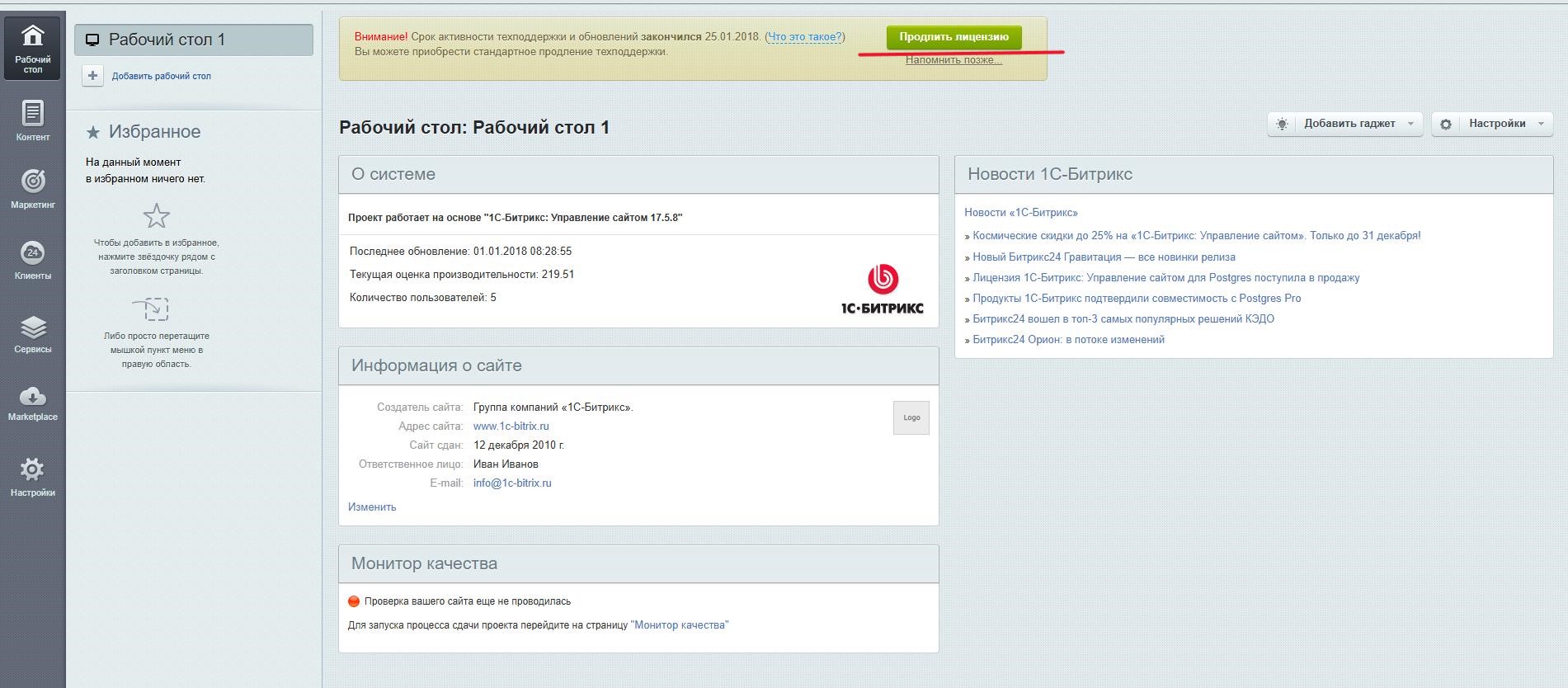Open the Клиенты sidebar section

[32, 259]
